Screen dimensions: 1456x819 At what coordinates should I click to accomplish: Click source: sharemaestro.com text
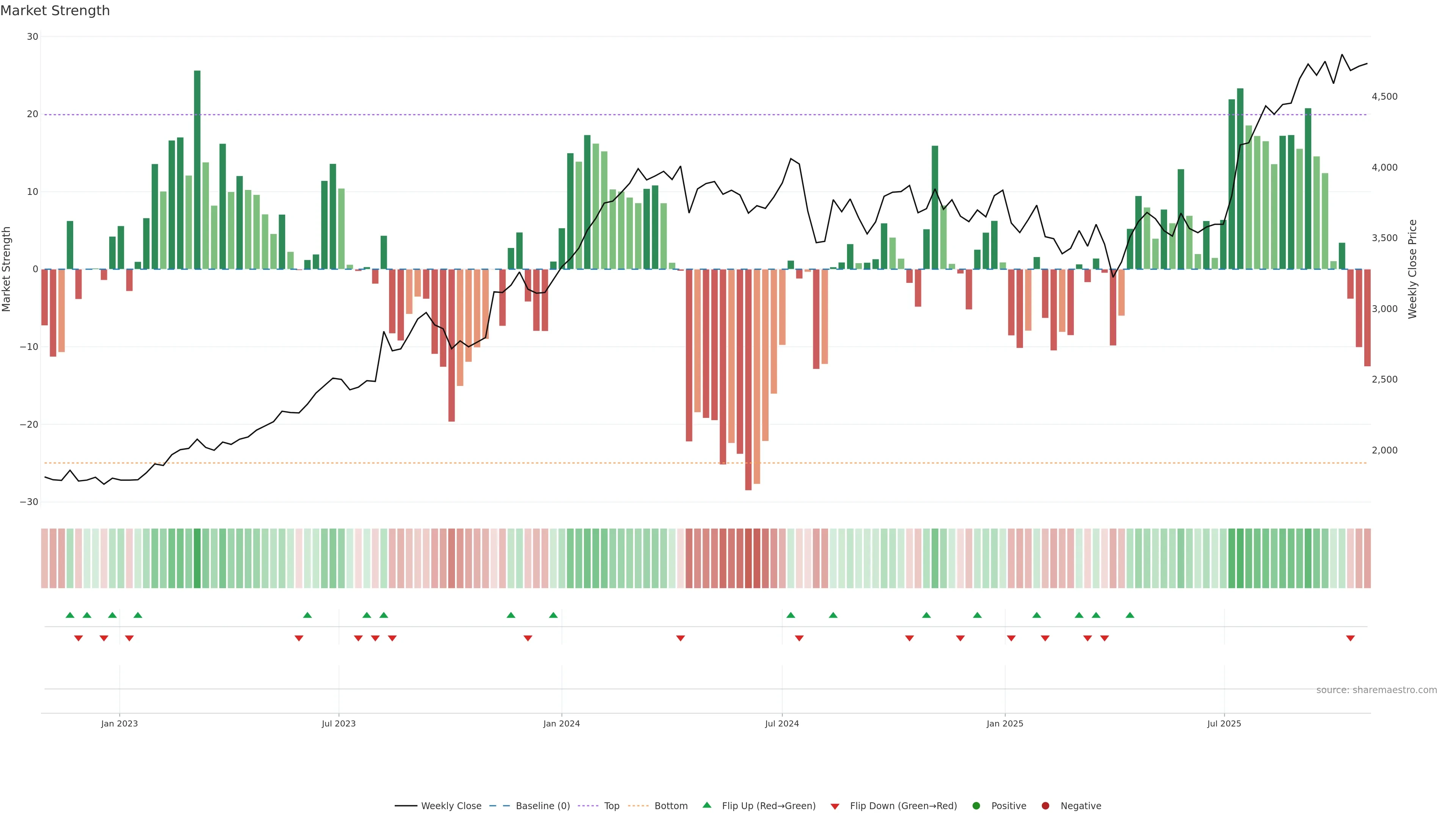click(1376, 690)
